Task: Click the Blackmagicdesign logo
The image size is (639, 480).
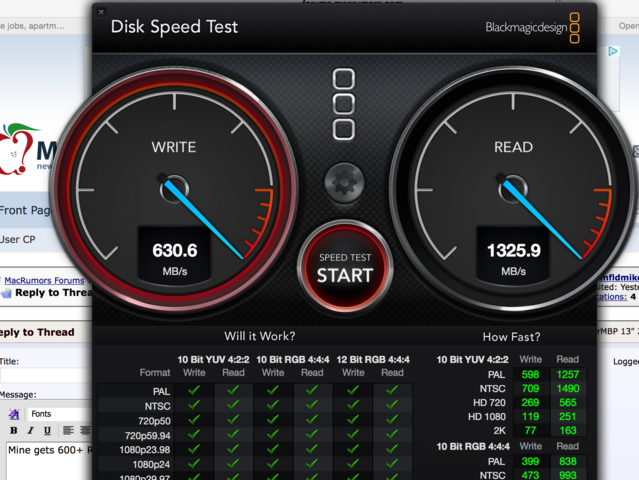Action: (x=532, y=28)
